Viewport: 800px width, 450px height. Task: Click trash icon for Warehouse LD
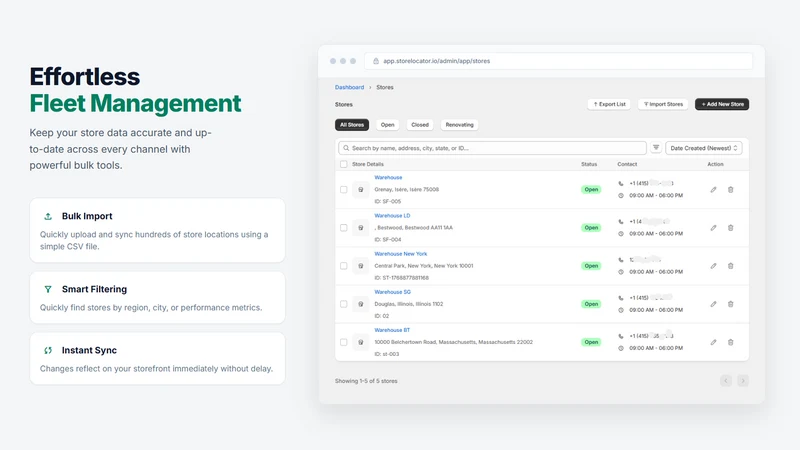pos(731,228)
